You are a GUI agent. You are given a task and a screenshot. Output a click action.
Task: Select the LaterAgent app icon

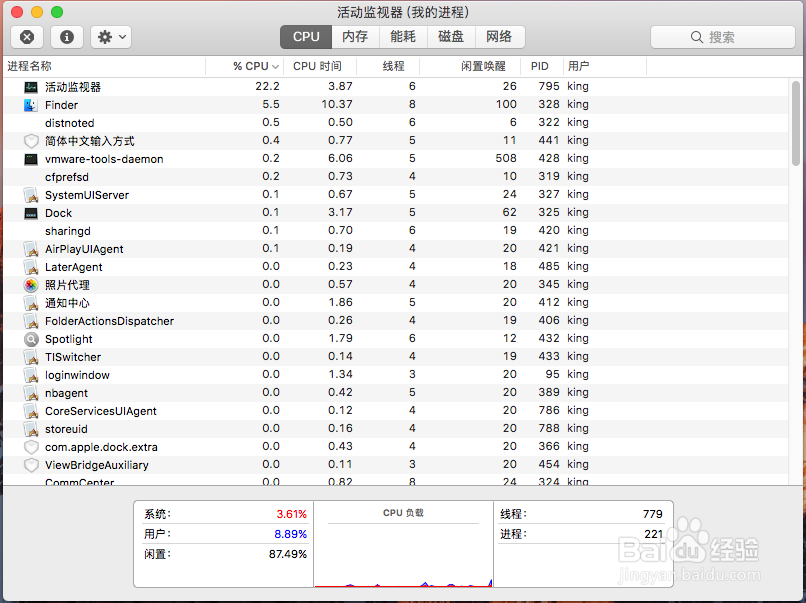coord(31,267)
